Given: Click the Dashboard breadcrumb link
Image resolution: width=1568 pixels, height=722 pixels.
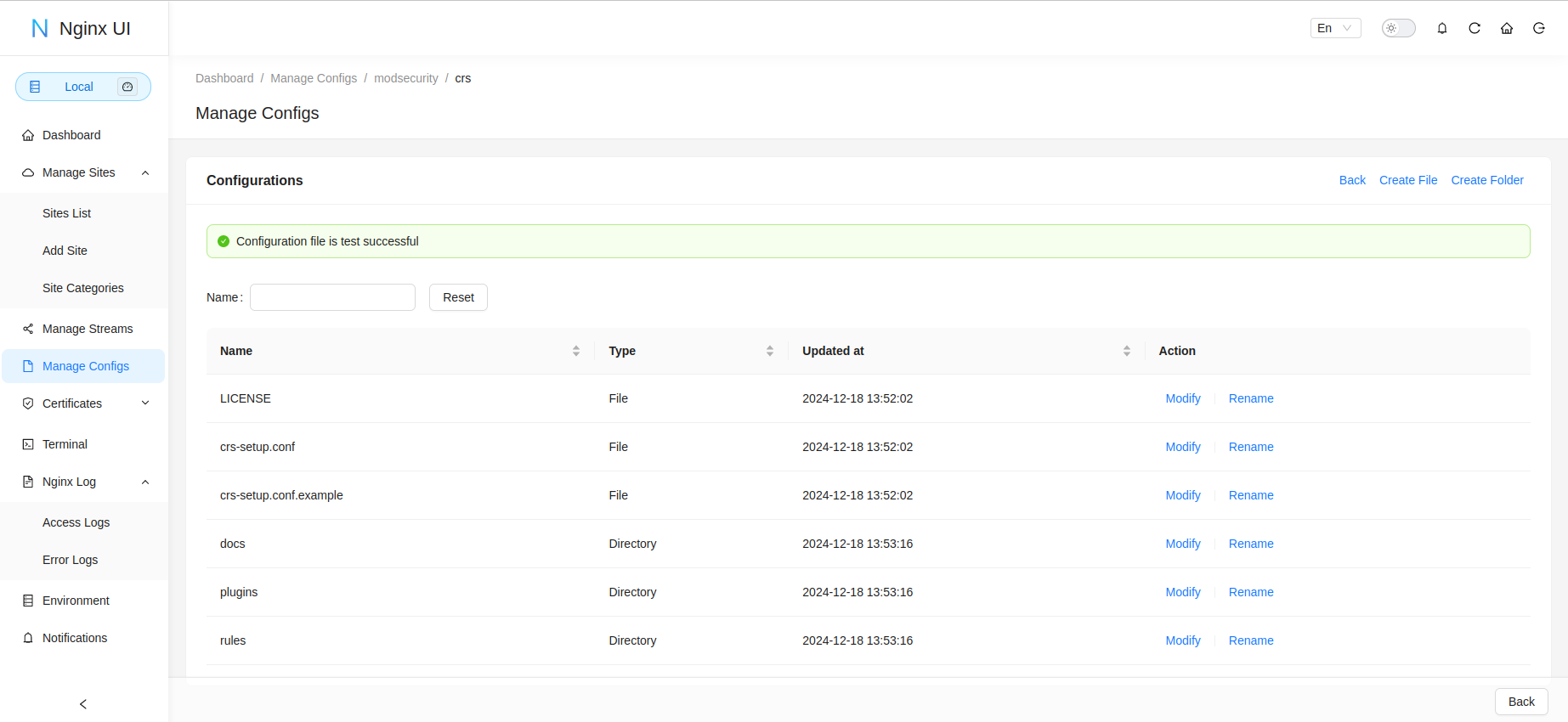Looking at the screenshot, I should pyautogui.click(x=224, y=78).
